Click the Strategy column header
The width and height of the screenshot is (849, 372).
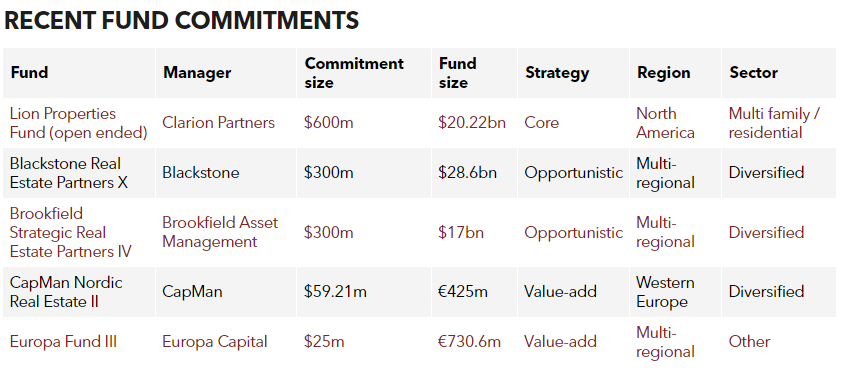557,73
